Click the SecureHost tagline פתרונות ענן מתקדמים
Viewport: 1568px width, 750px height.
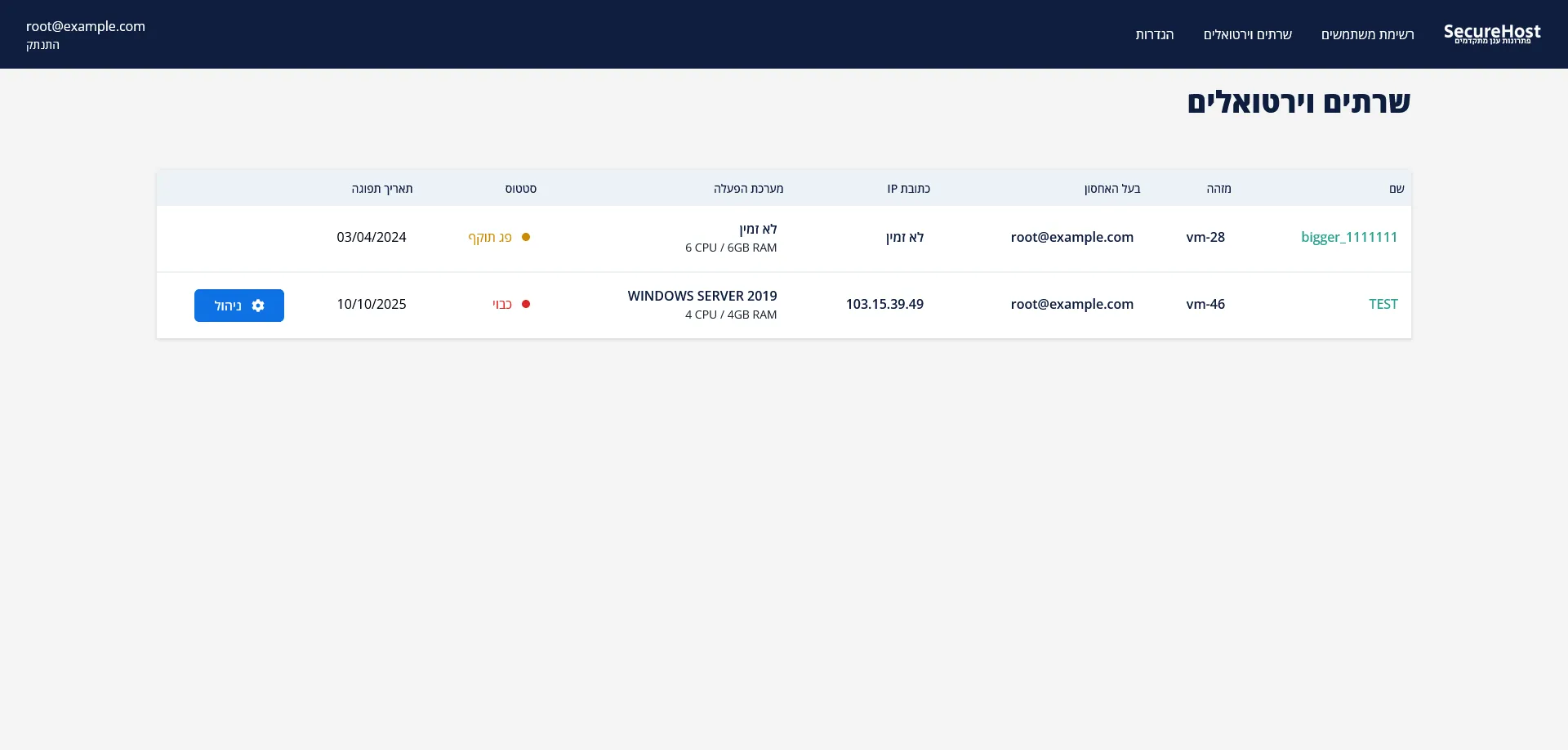[1492, 43]
